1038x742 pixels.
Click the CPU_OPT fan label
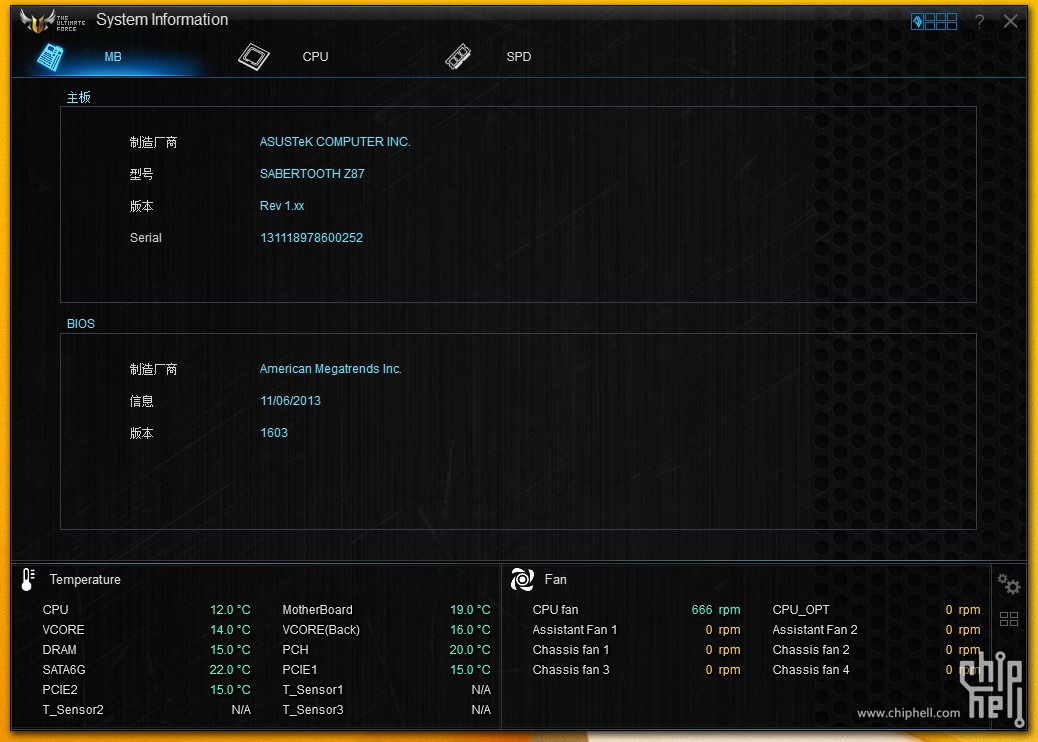pos(800,610)
